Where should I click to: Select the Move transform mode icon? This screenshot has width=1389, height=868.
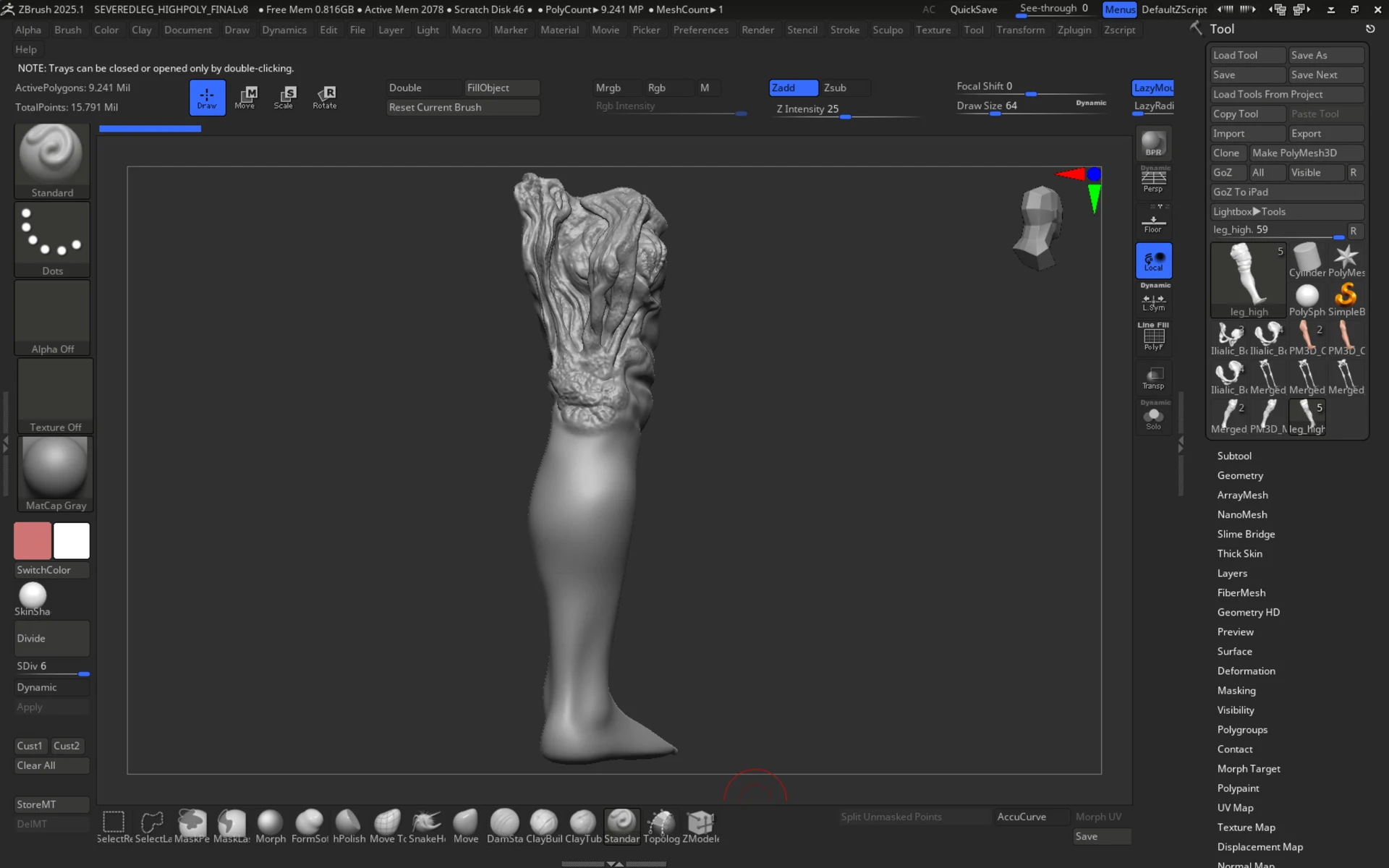(x=245, y=98)
